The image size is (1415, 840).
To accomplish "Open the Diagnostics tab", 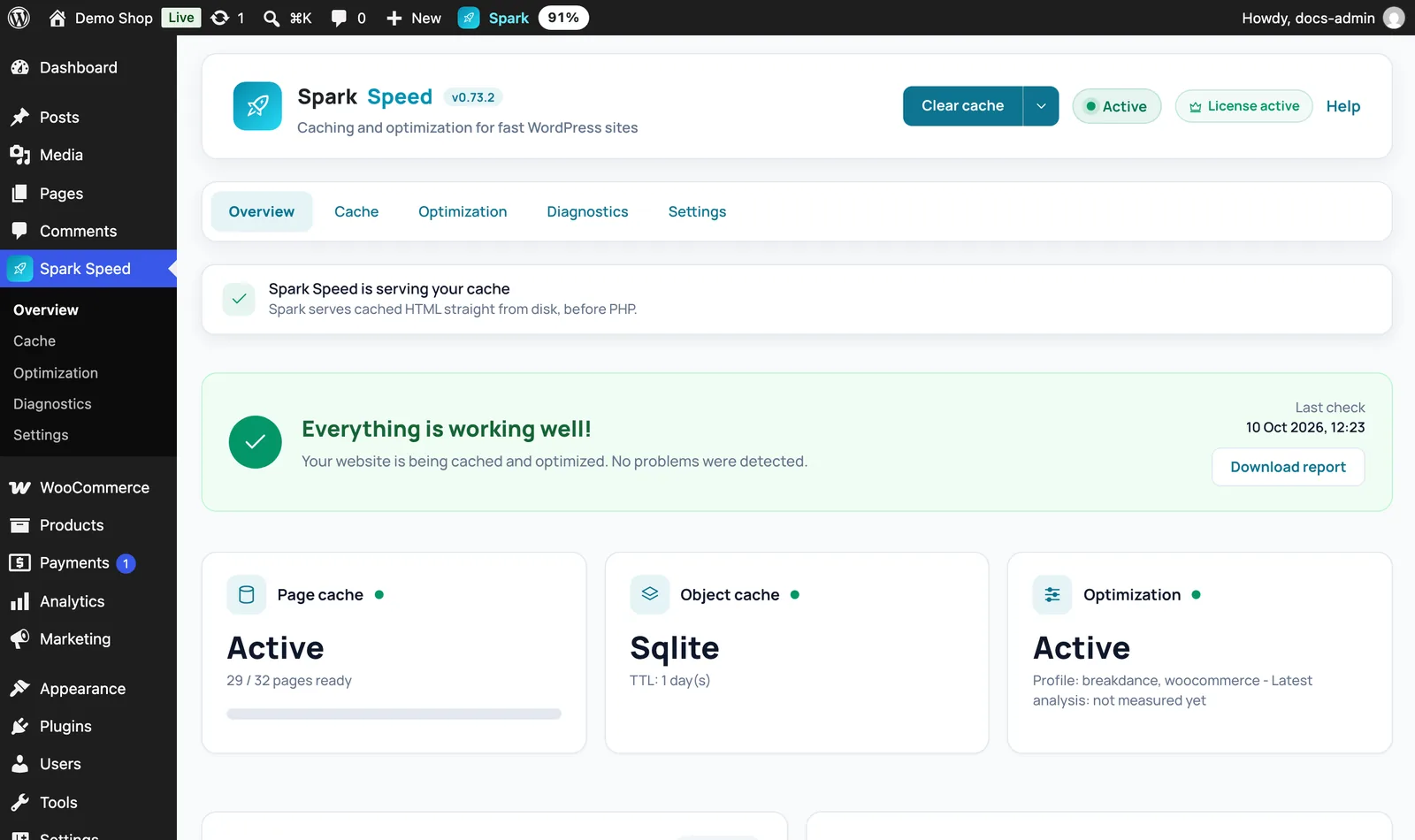I will click(587, 211).
